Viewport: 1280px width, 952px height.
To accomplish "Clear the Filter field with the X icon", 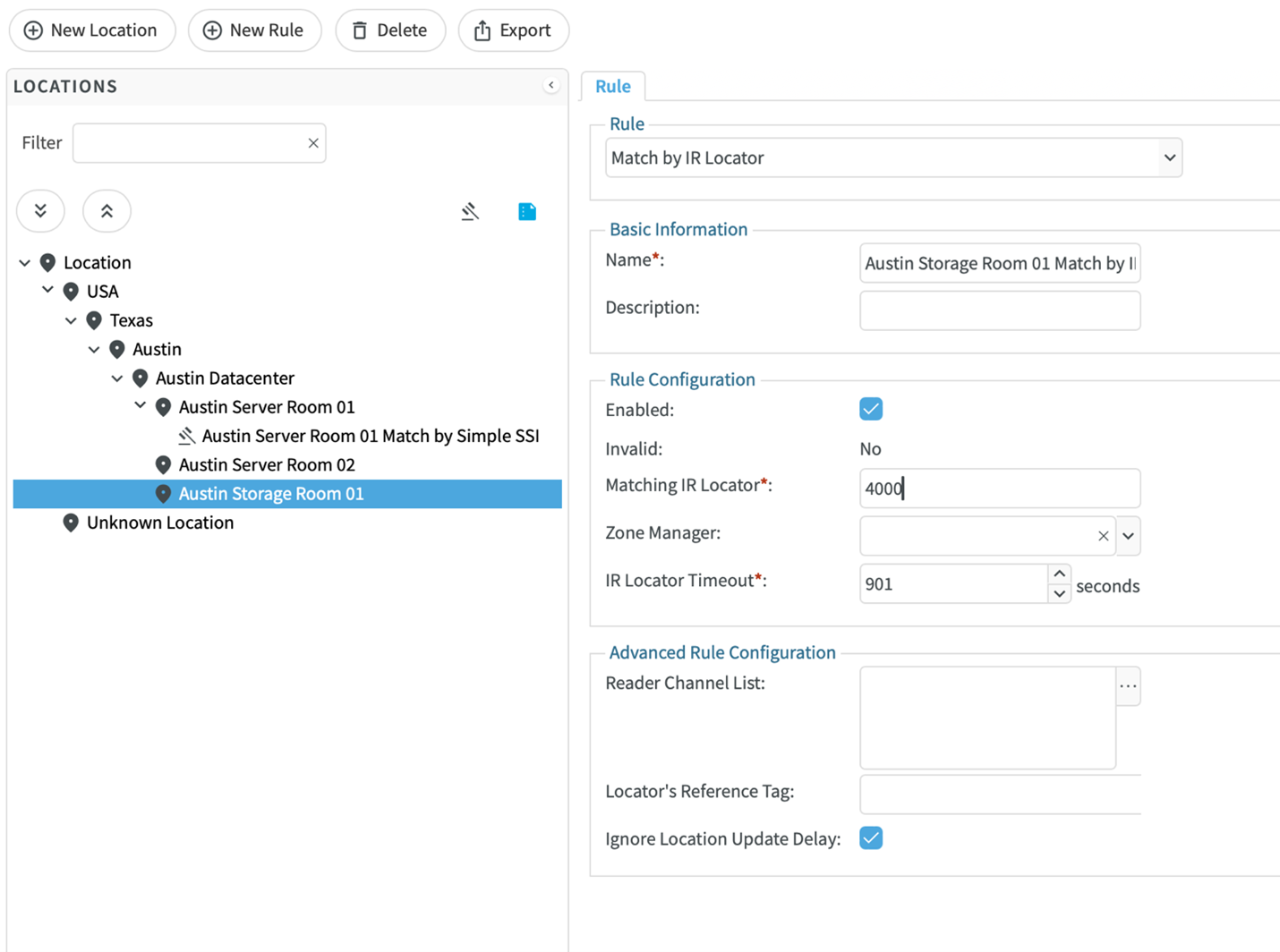I will (x=313, y=143).
